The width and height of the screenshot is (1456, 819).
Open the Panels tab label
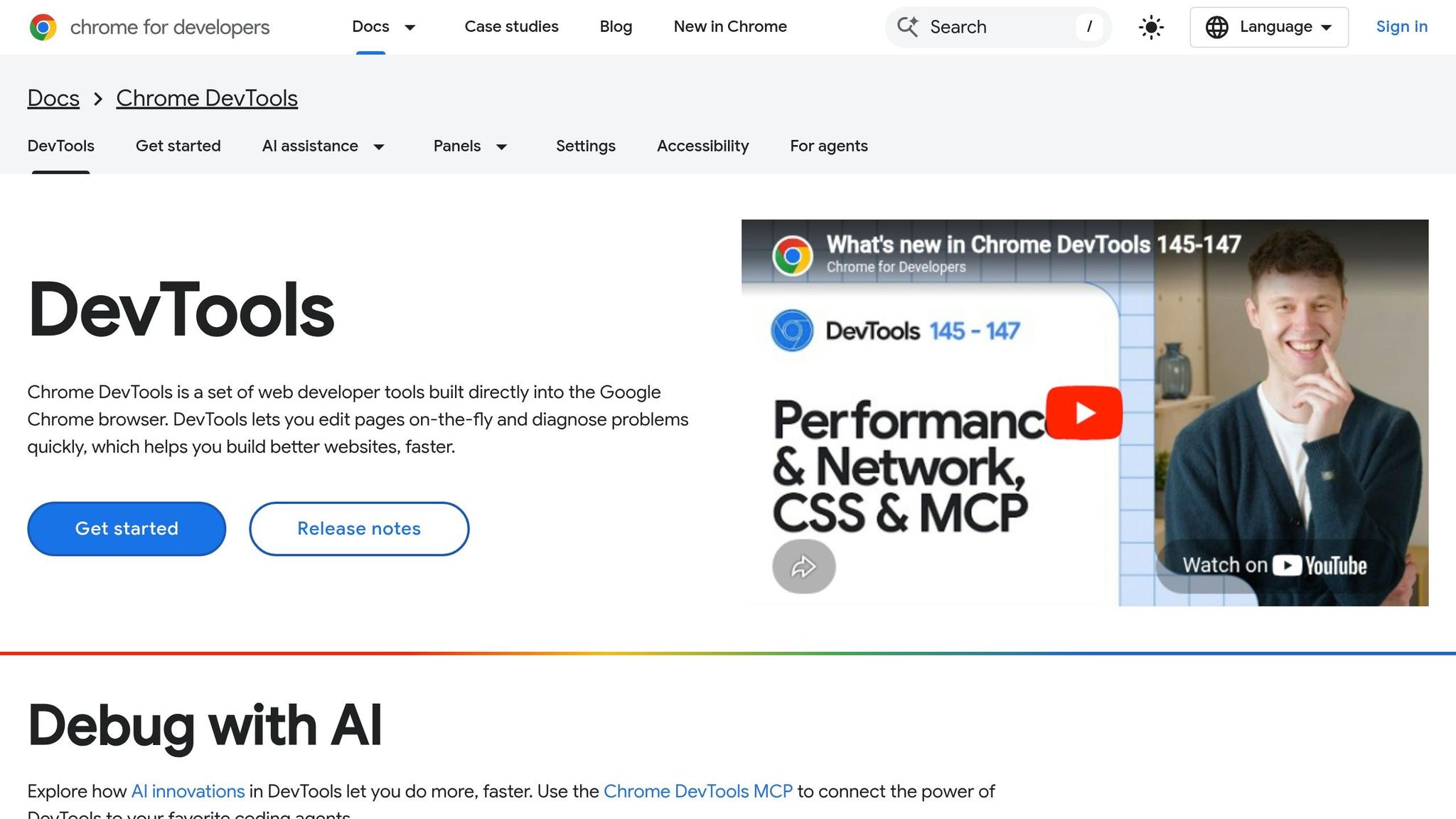coord(457,146)
